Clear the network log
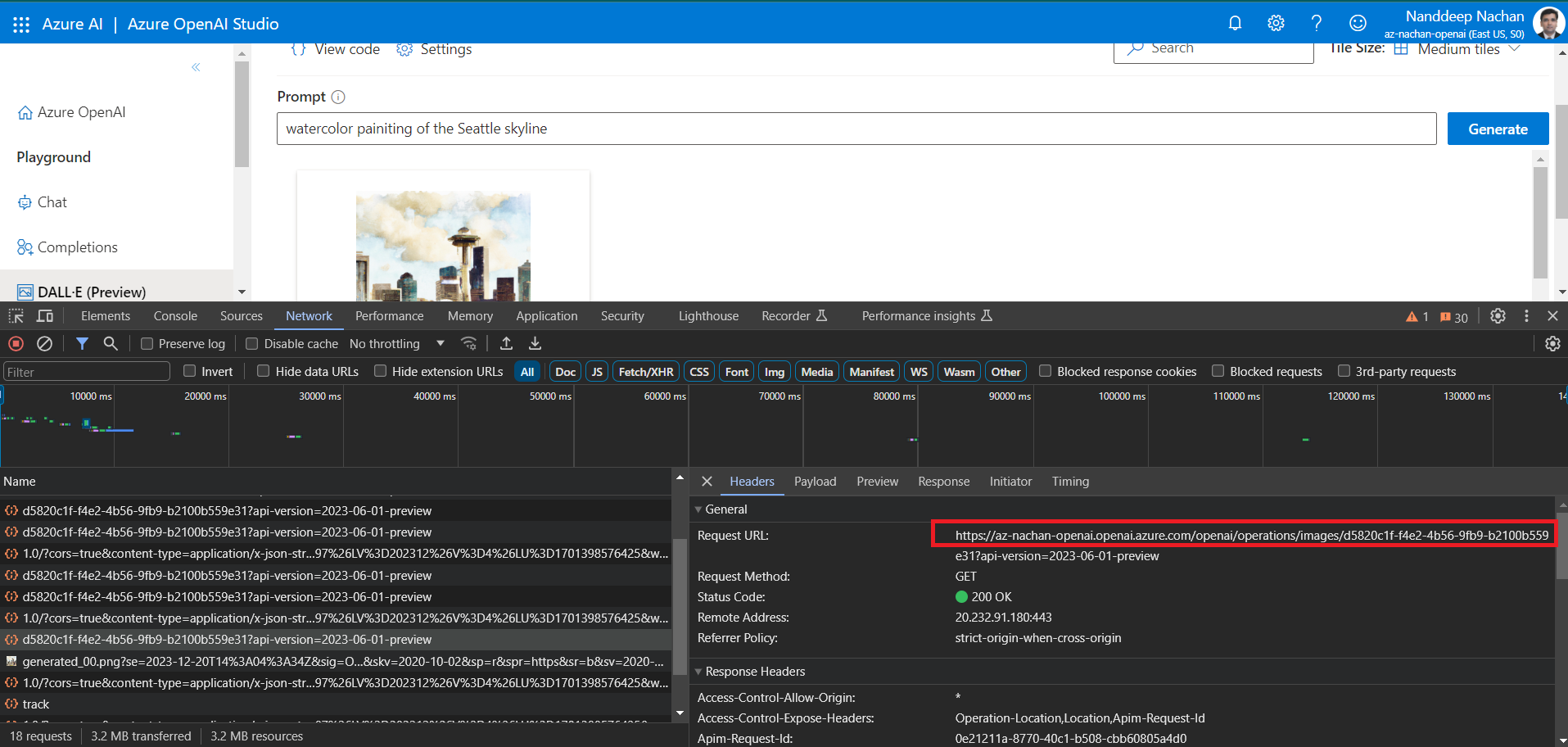 (x=45, y=344)
